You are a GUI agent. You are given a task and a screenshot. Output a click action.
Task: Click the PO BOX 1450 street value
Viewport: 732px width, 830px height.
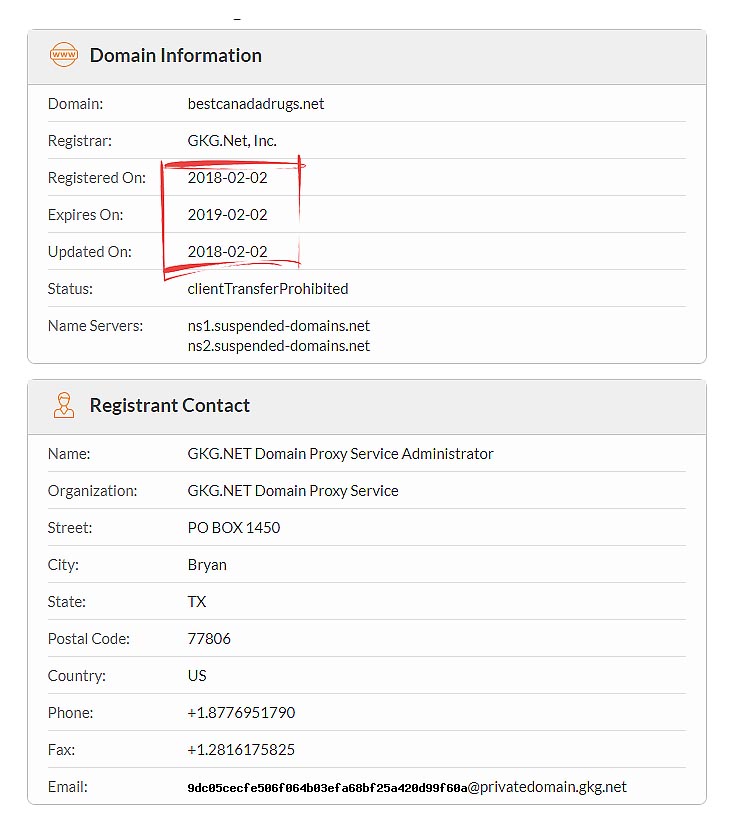coord(234,528)
